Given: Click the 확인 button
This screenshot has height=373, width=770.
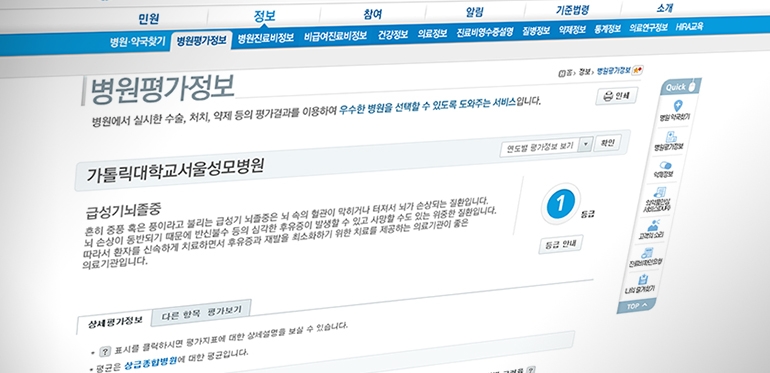Looking at the screenshot, I should tap(607, 143).
